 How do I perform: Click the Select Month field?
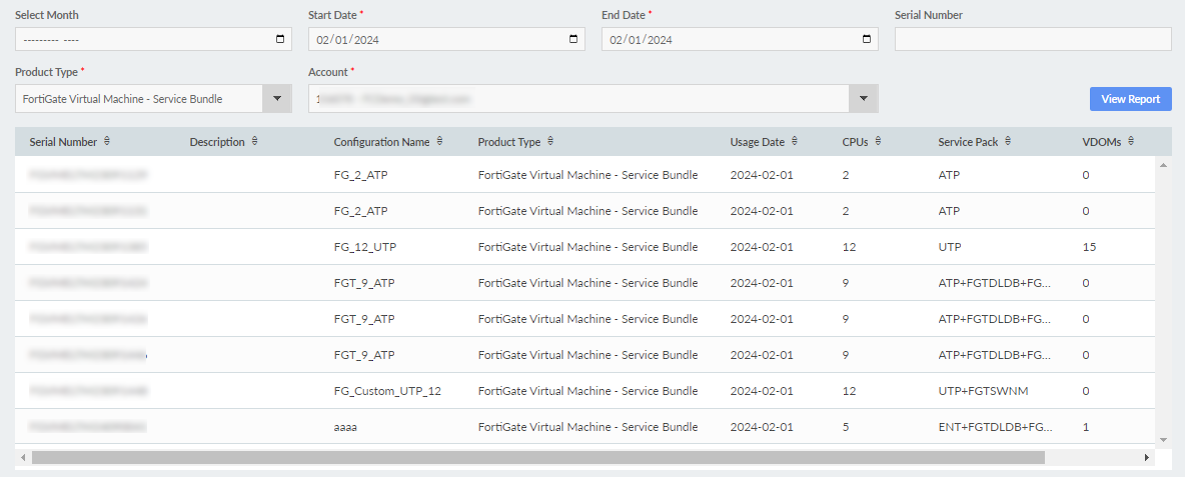coord(153,39)
